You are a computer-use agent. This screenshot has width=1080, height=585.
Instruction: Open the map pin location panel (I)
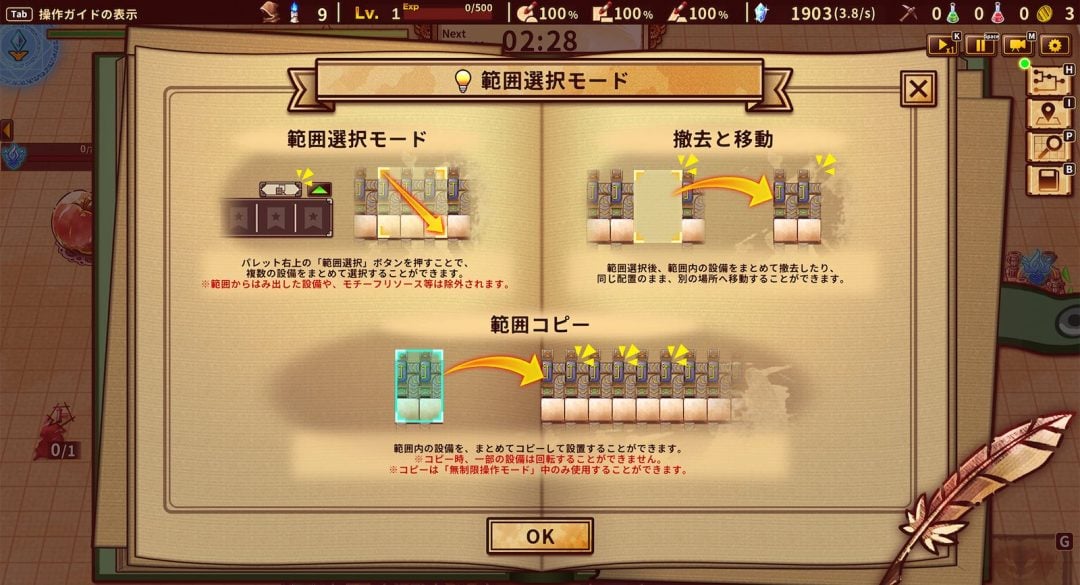pos(1048,113)
